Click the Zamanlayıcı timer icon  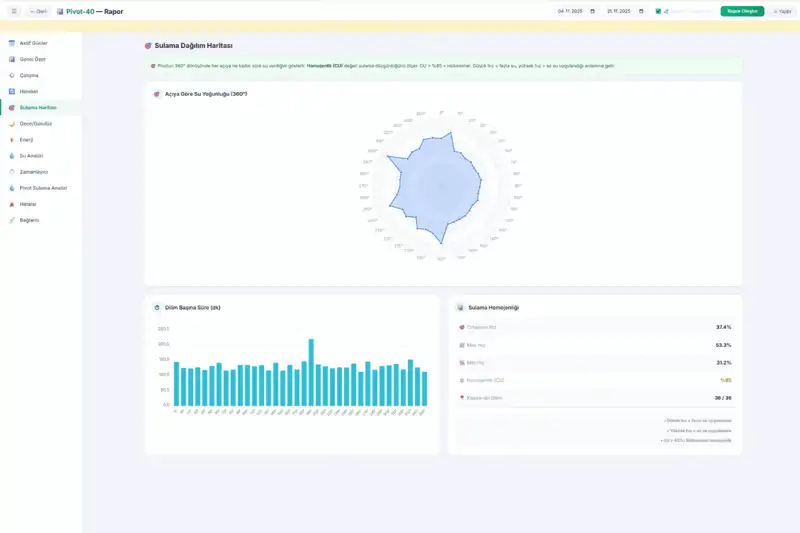[11, 172]
